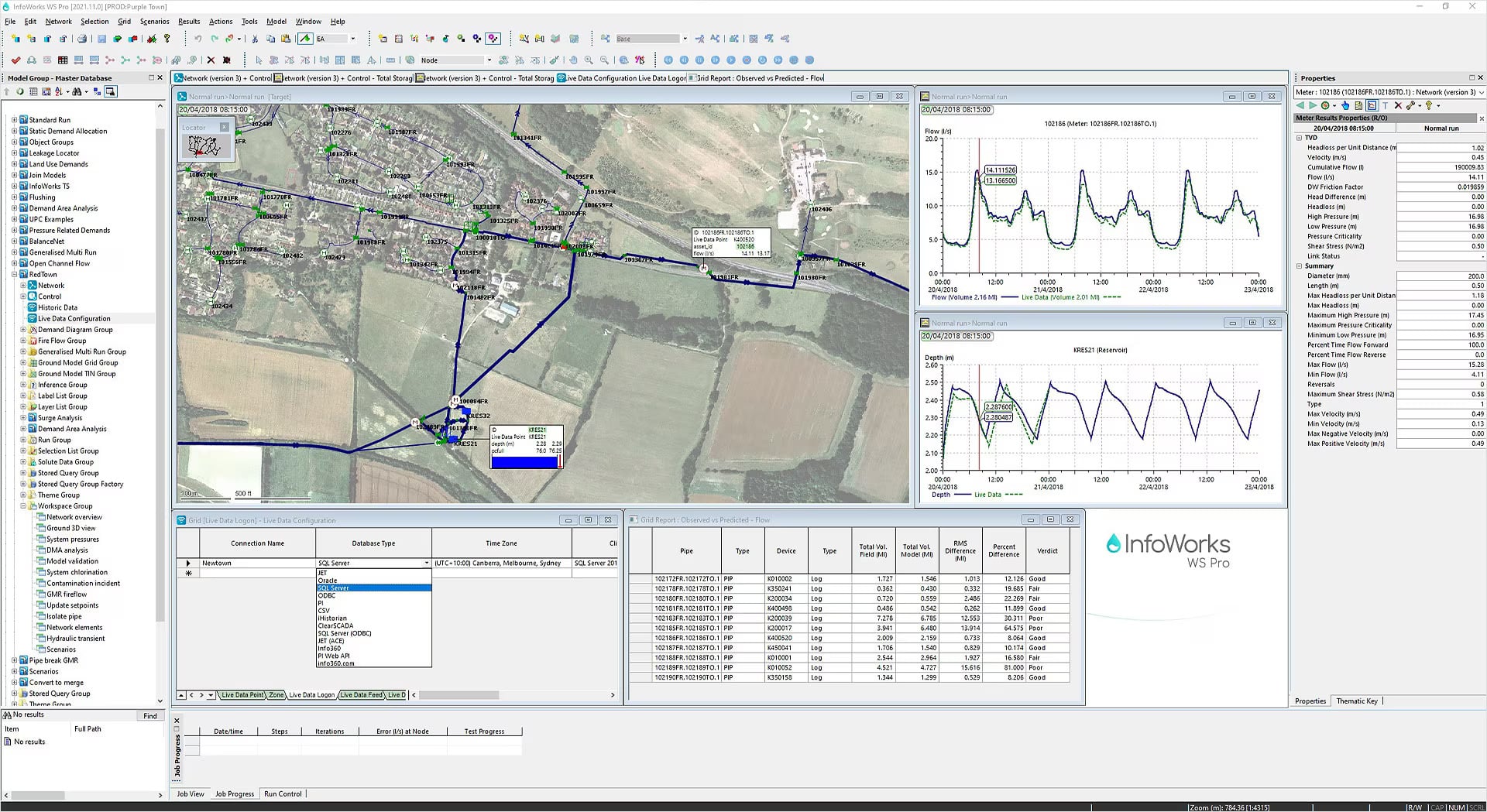Click the Find button
The width and height of the screenshot is (1487, 812).
(149, 716)
